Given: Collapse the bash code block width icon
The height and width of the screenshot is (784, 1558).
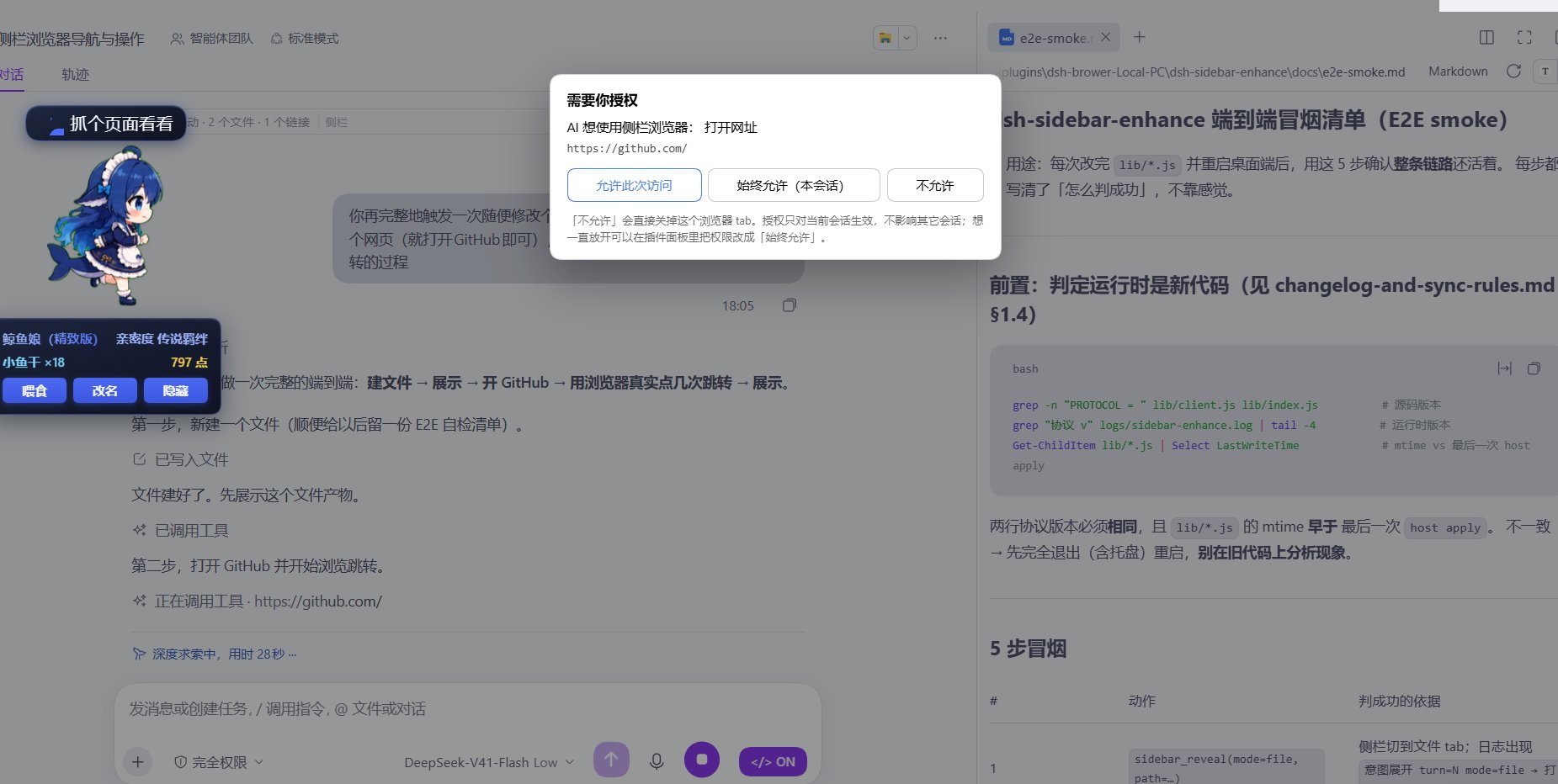Looking at the screenshot, I should 1504,368.
